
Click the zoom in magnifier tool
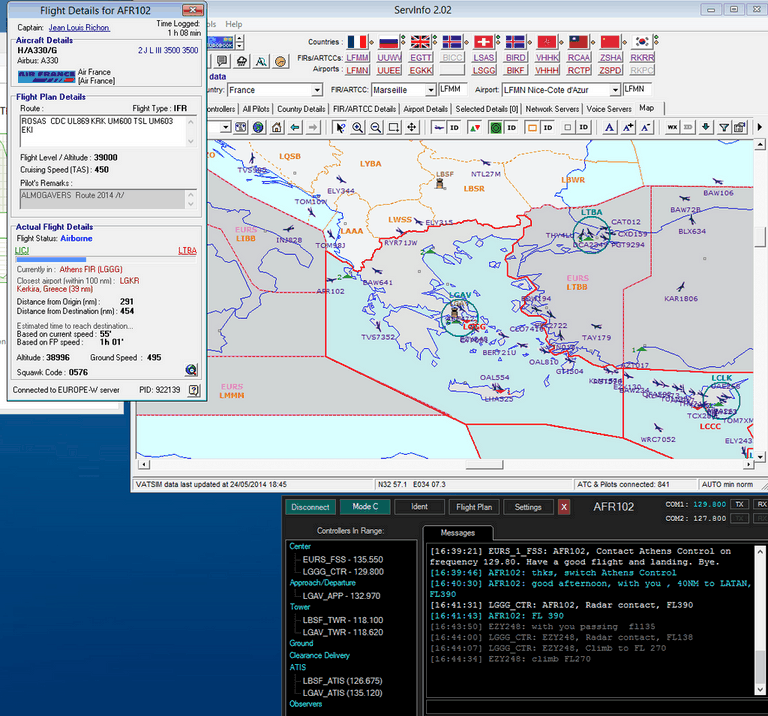pos(358,128)
